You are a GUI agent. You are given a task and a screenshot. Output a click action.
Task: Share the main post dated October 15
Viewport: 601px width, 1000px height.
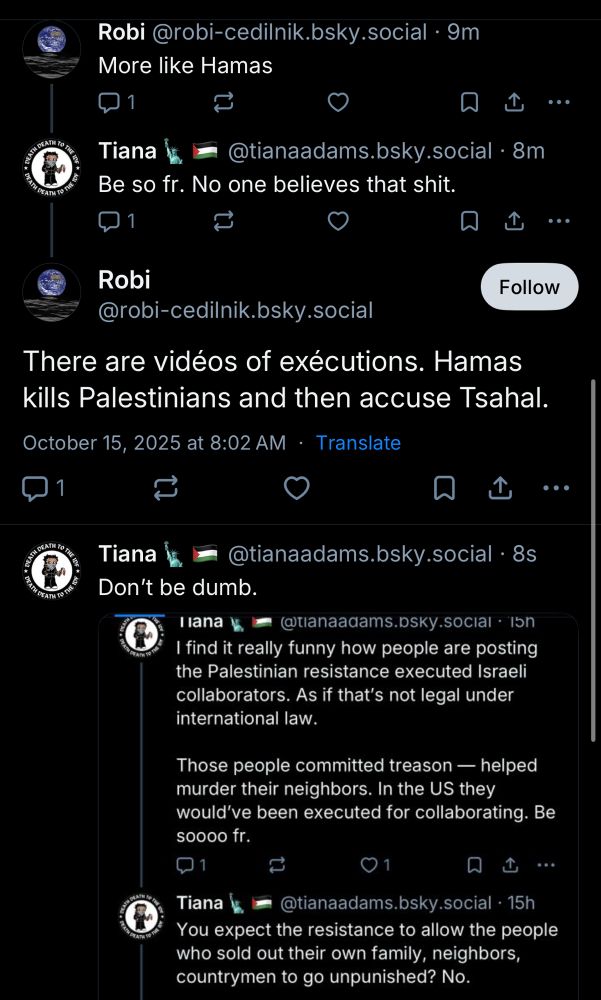click(499, 488)
